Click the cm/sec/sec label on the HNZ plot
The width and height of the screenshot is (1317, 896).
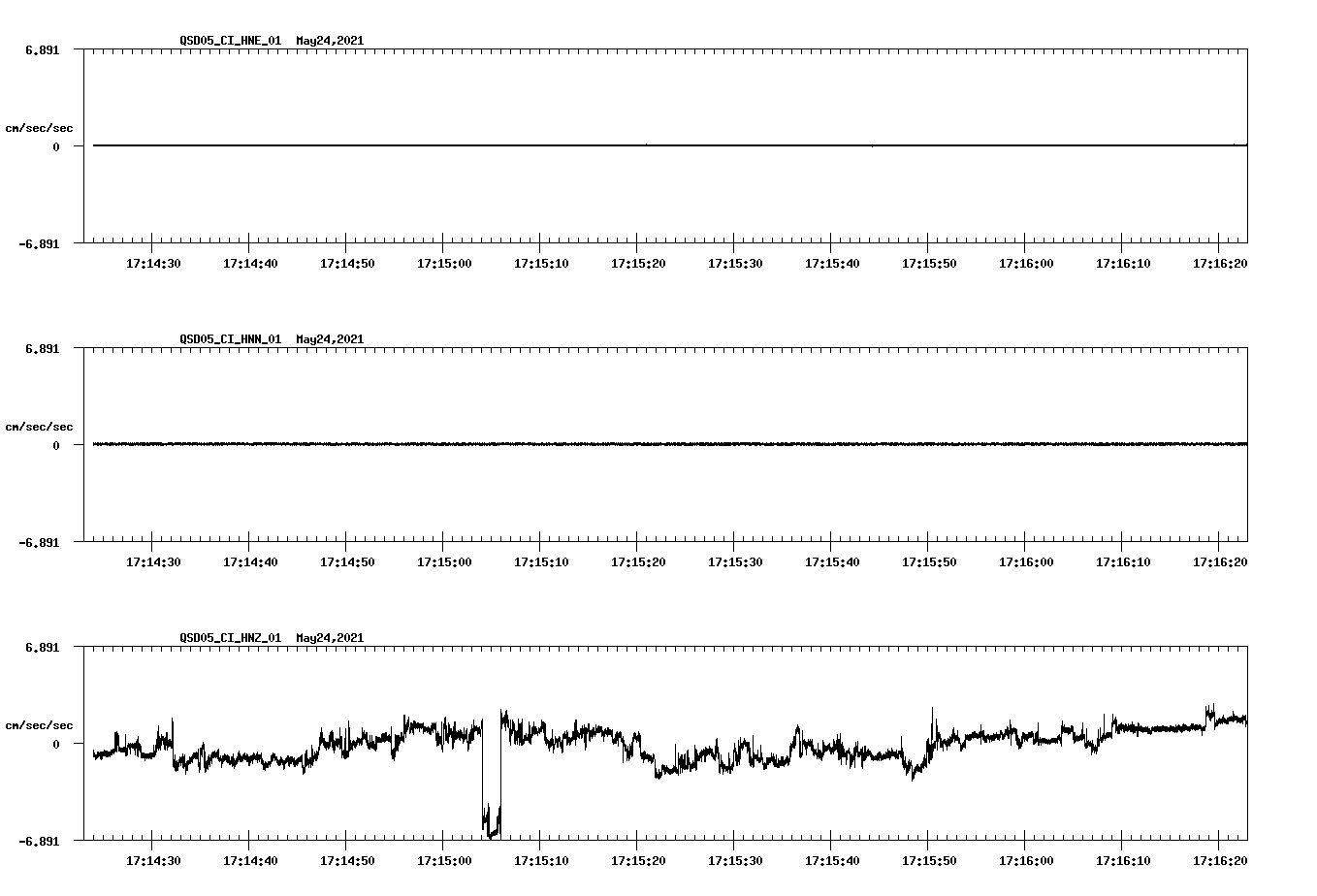pyautogui.click(x=40, y=723)
